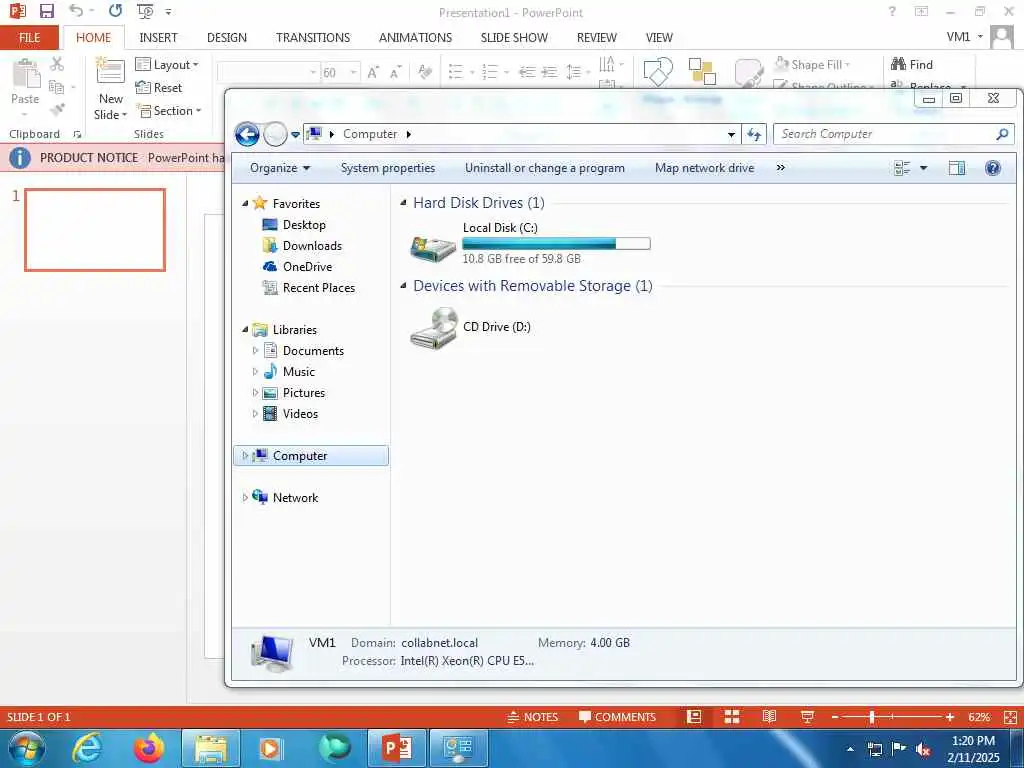This screenshot has width=1024, height=768.
Task: Open the Section dropdown
Action: (x=168, y=110)
